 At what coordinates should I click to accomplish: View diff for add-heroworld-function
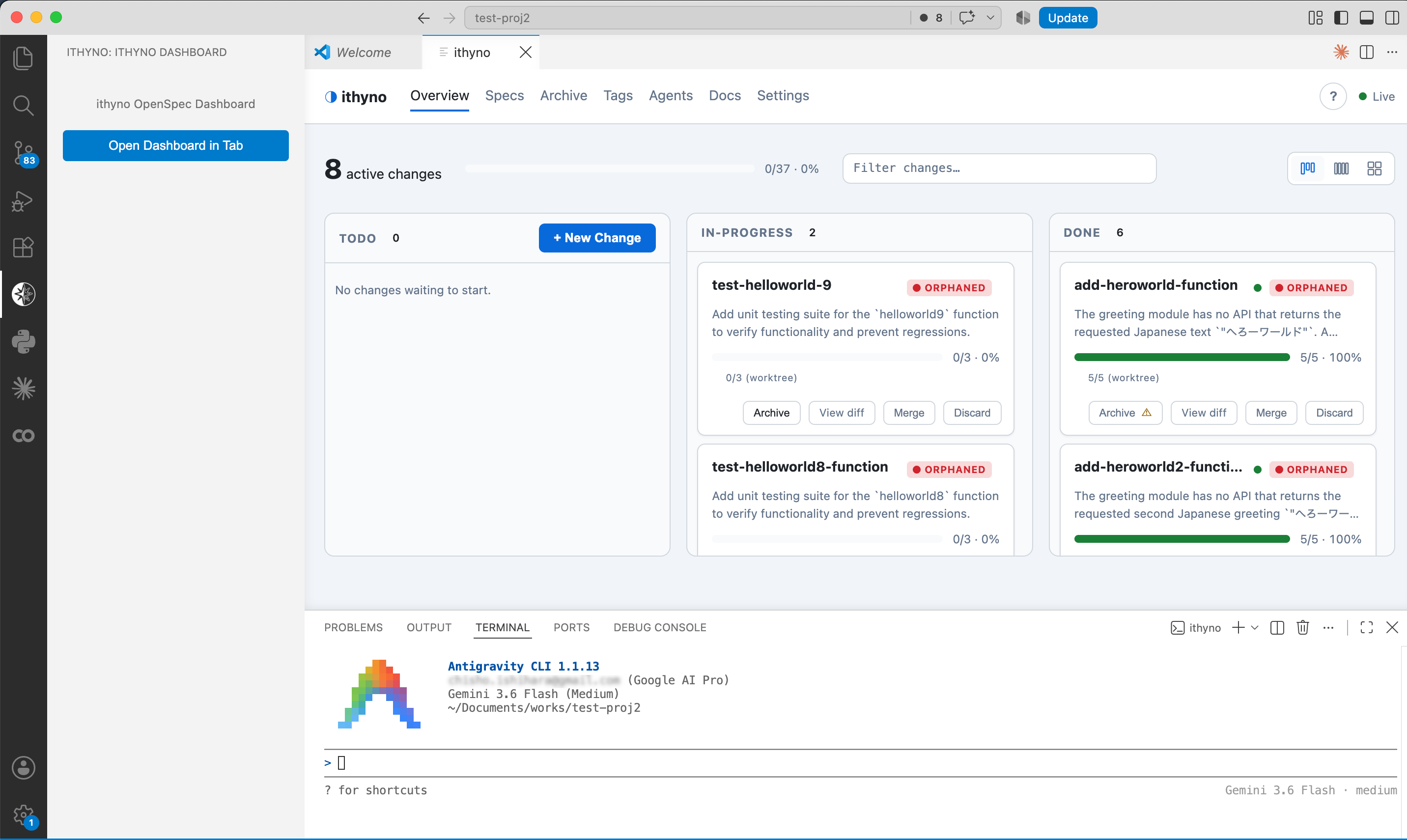[x=1203, y=413]
